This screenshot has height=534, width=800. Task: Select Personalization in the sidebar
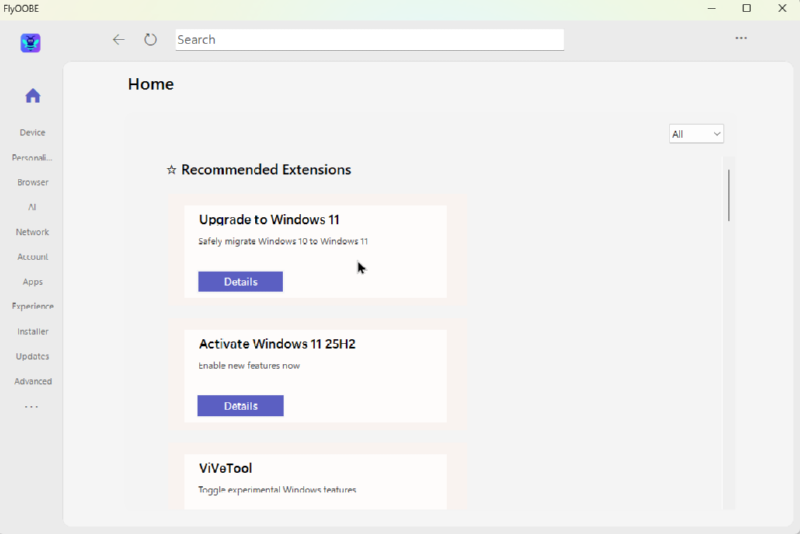click(32, 158)
